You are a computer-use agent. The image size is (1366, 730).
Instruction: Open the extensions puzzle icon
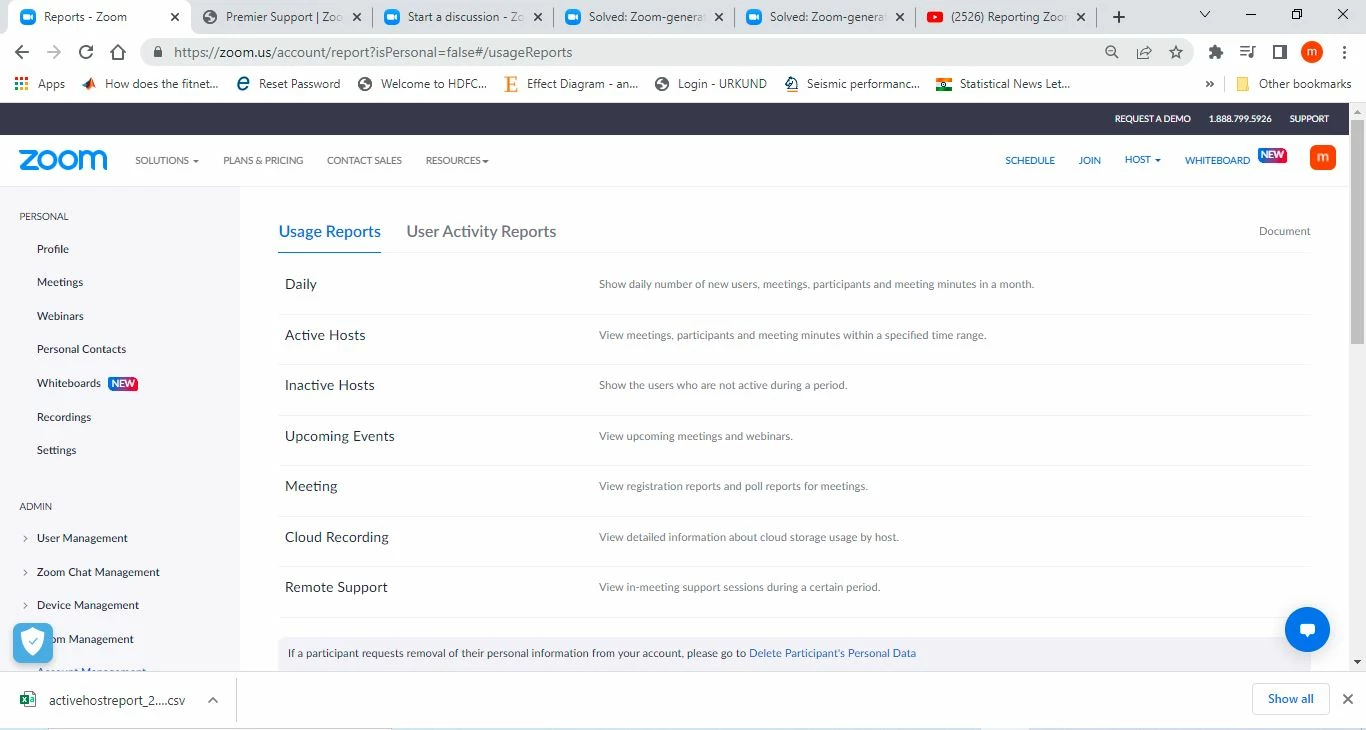pos(1216,52)
